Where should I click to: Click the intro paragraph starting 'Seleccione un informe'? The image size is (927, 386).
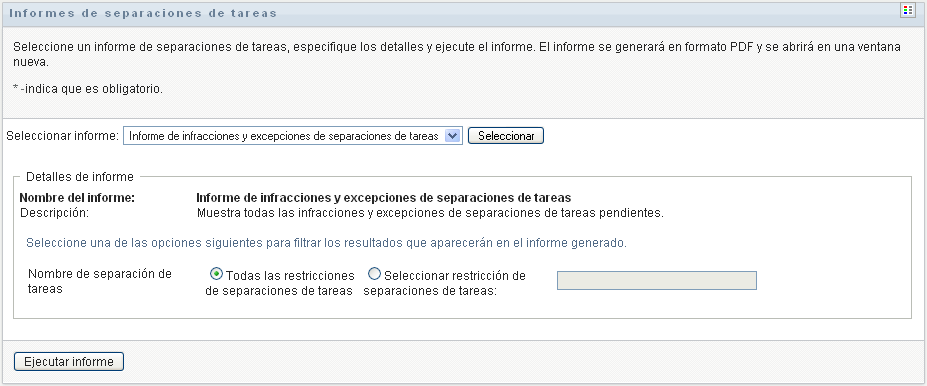click(x=456, y=54)
